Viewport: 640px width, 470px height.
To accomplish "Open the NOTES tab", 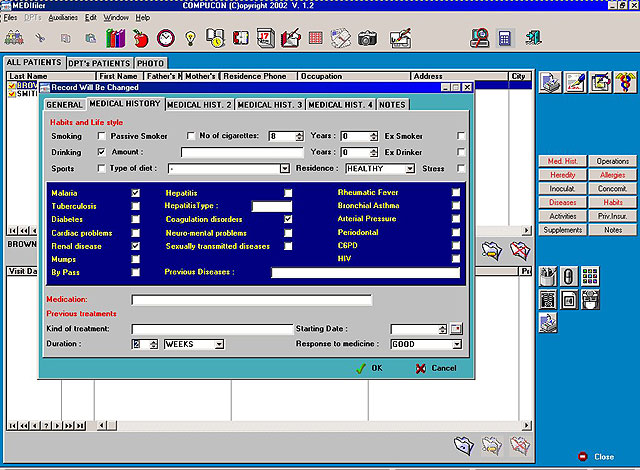I will [x=392, y=105].
